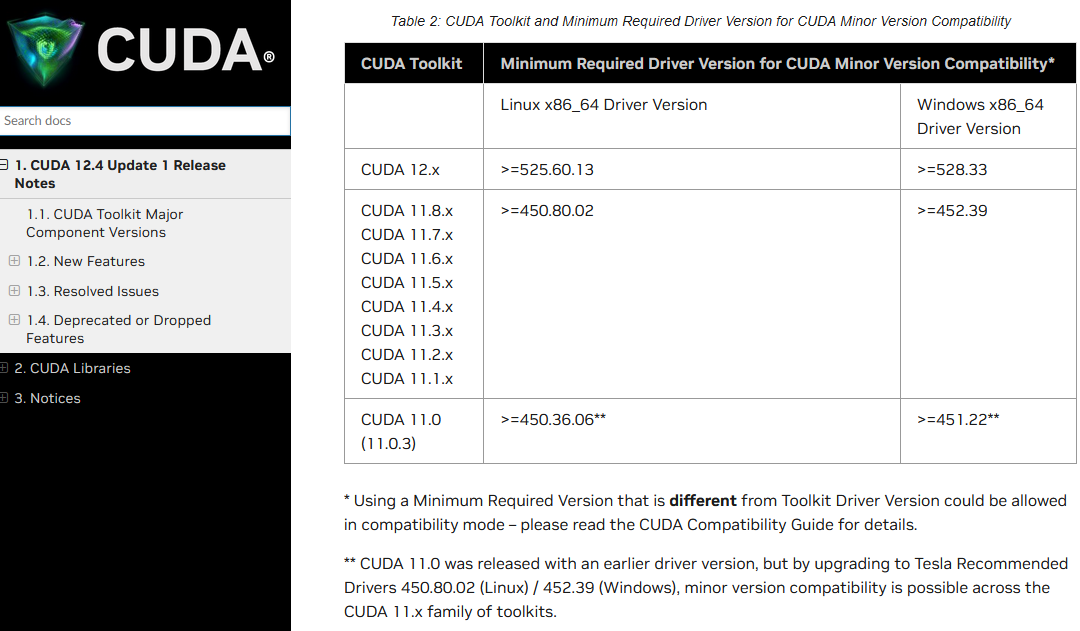Click the CUDA Toolkit column header
The image size is (1080, 631).
412,63
